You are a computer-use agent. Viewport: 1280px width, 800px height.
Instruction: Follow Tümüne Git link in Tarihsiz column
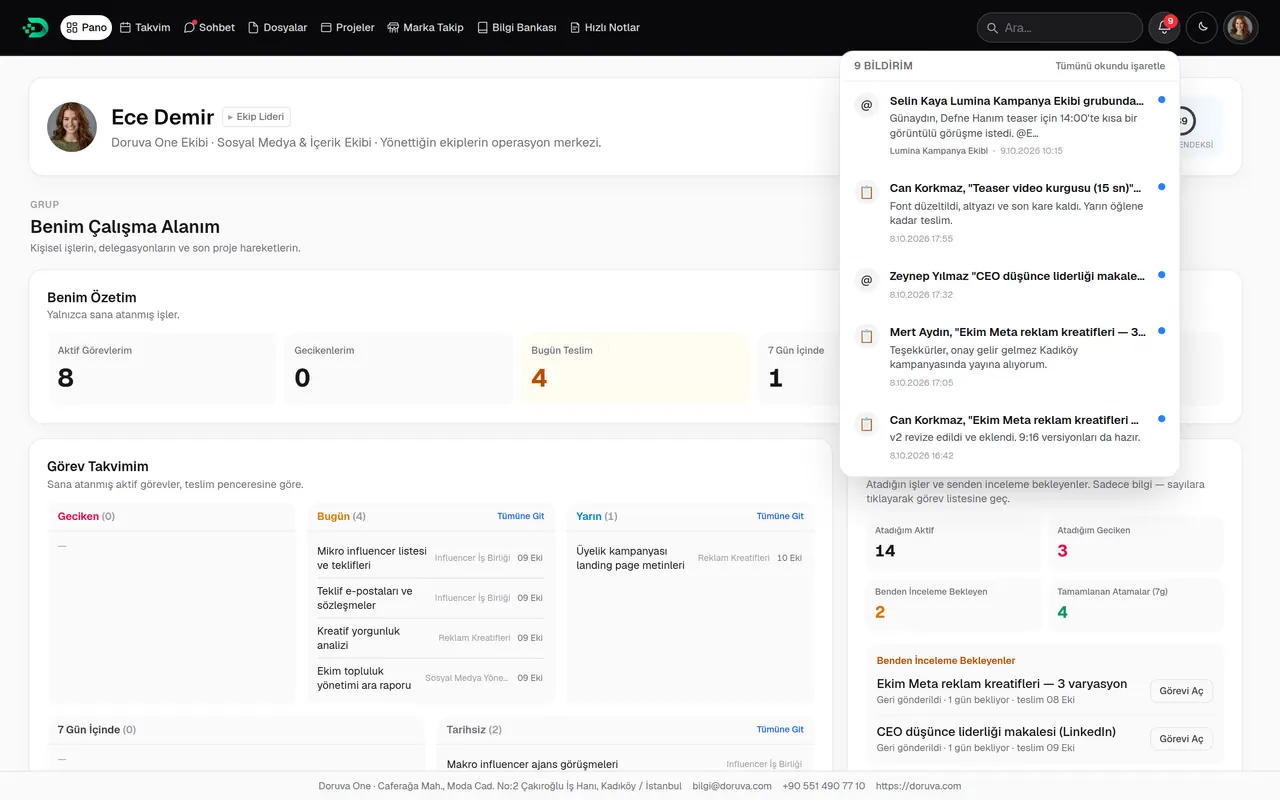point(780,730)
